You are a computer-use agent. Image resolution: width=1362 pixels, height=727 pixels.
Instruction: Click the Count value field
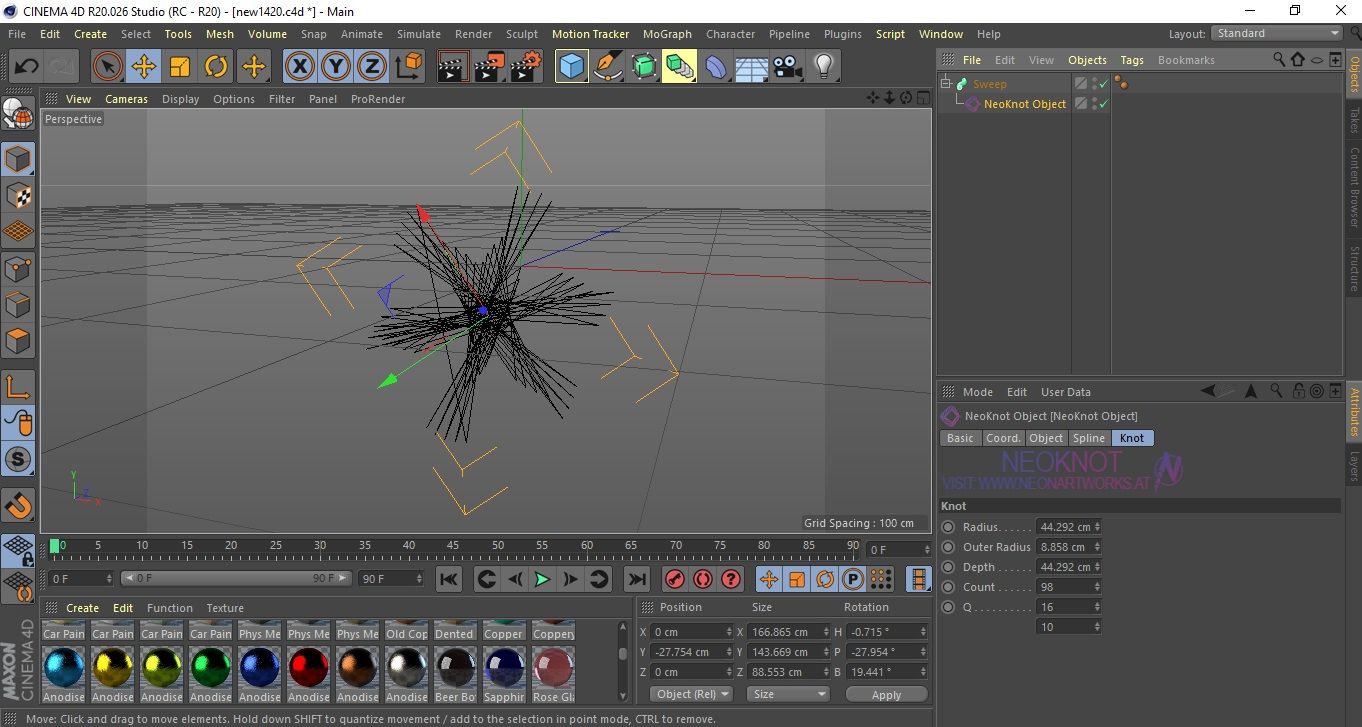(1064, 587)
